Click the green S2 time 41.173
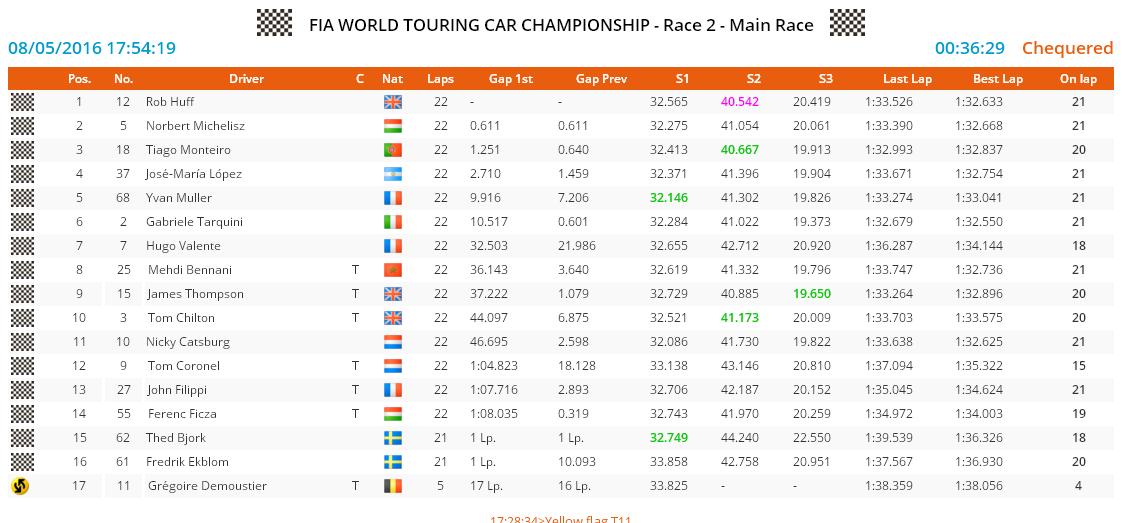Screen dimensions: 1122x523 click(740, 318)
